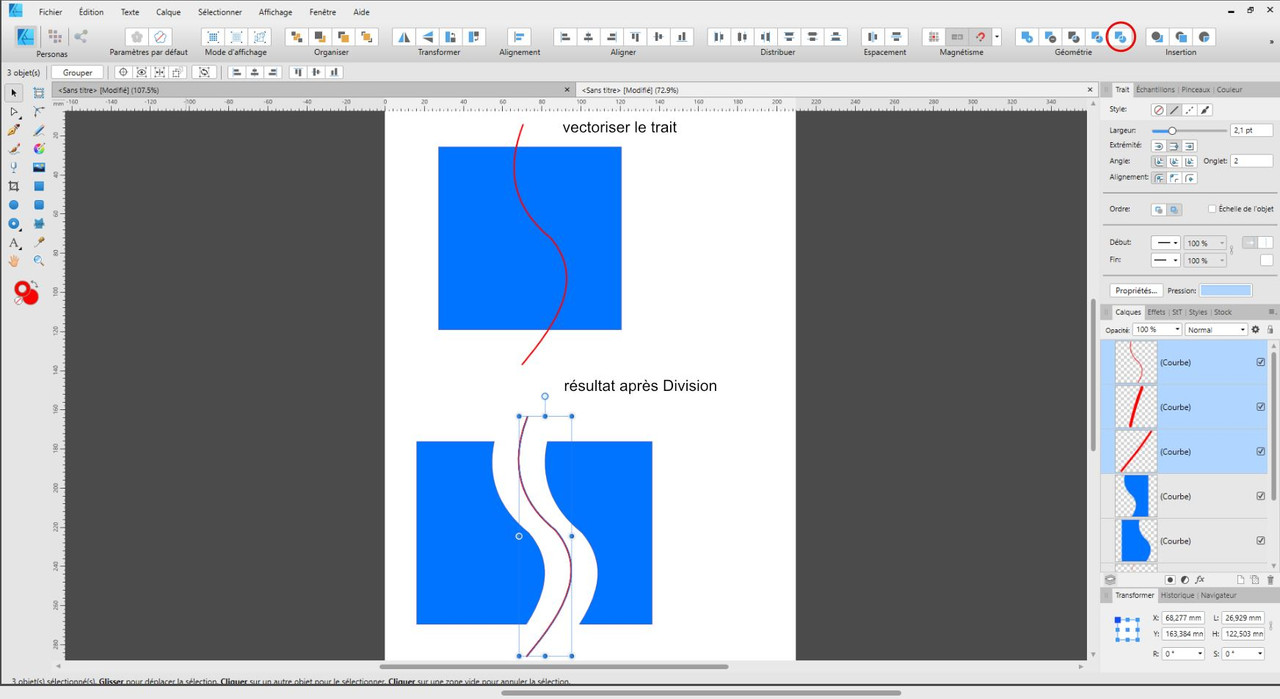Edit the Largeur 2,1 pt field
1280x699 pixels.
[1252, 130]
